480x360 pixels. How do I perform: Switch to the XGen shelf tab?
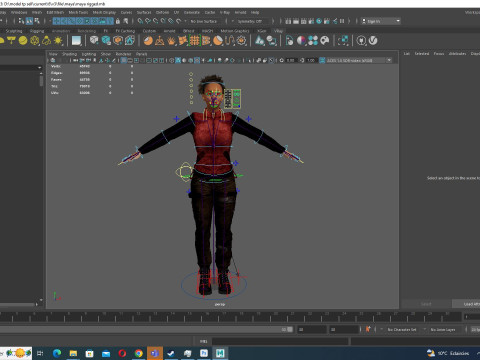[x=262, y=31]
